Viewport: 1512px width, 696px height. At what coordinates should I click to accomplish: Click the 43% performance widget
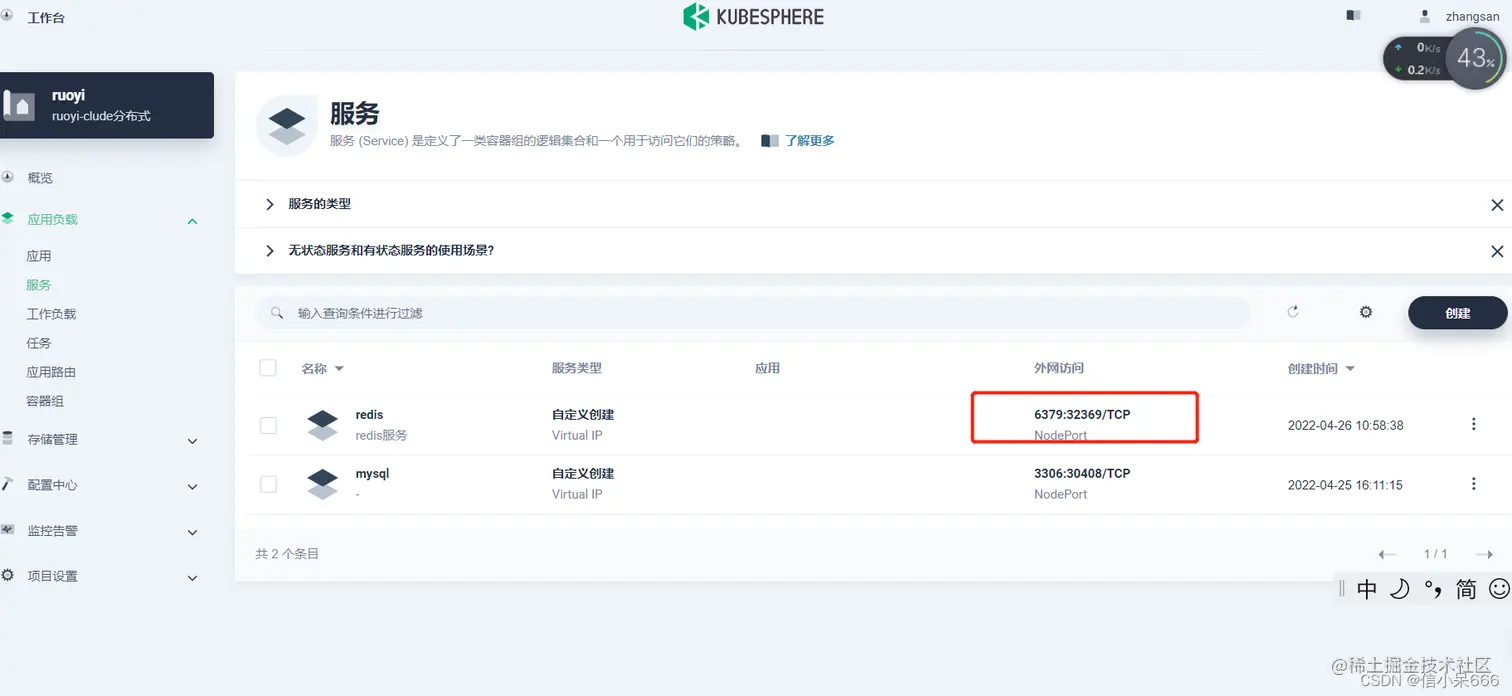(1474, 58)
